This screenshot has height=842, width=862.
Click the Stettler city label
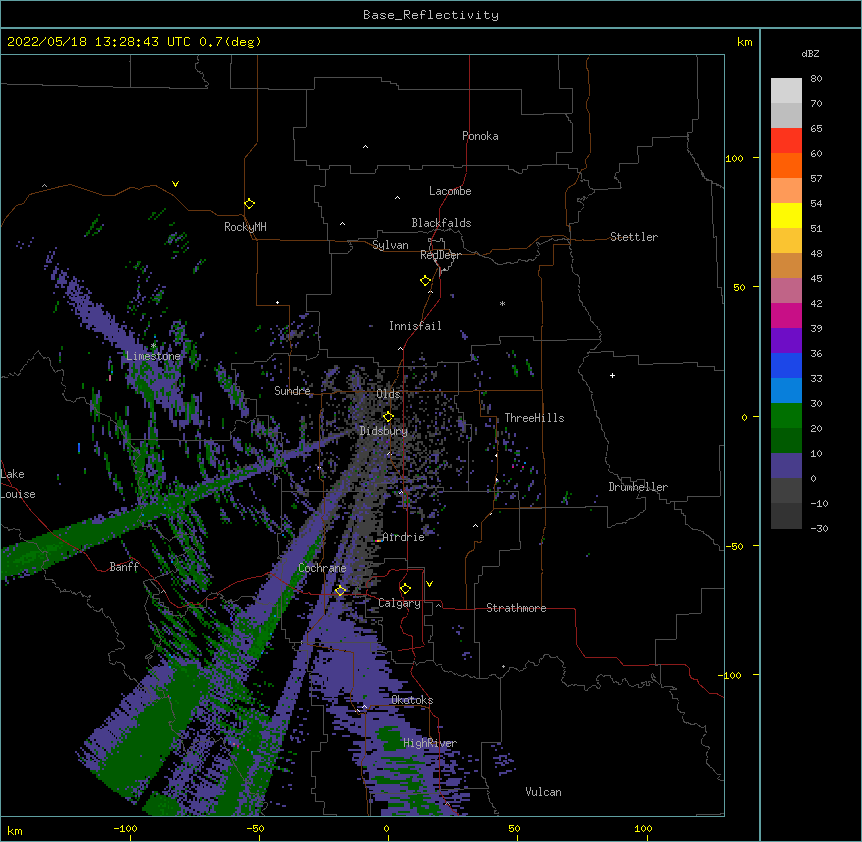point(634,237)
